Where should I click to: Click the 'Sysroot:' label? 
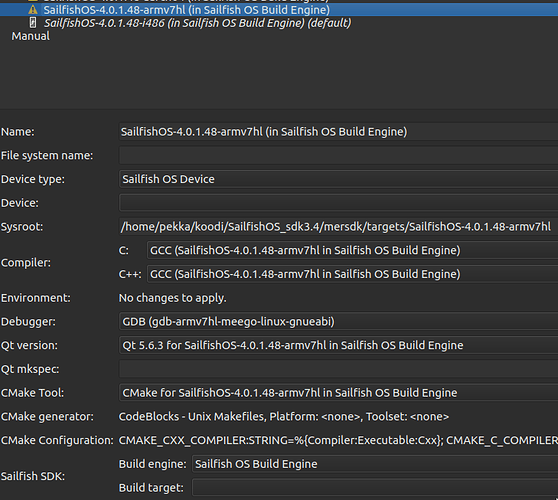pos(22,227)
